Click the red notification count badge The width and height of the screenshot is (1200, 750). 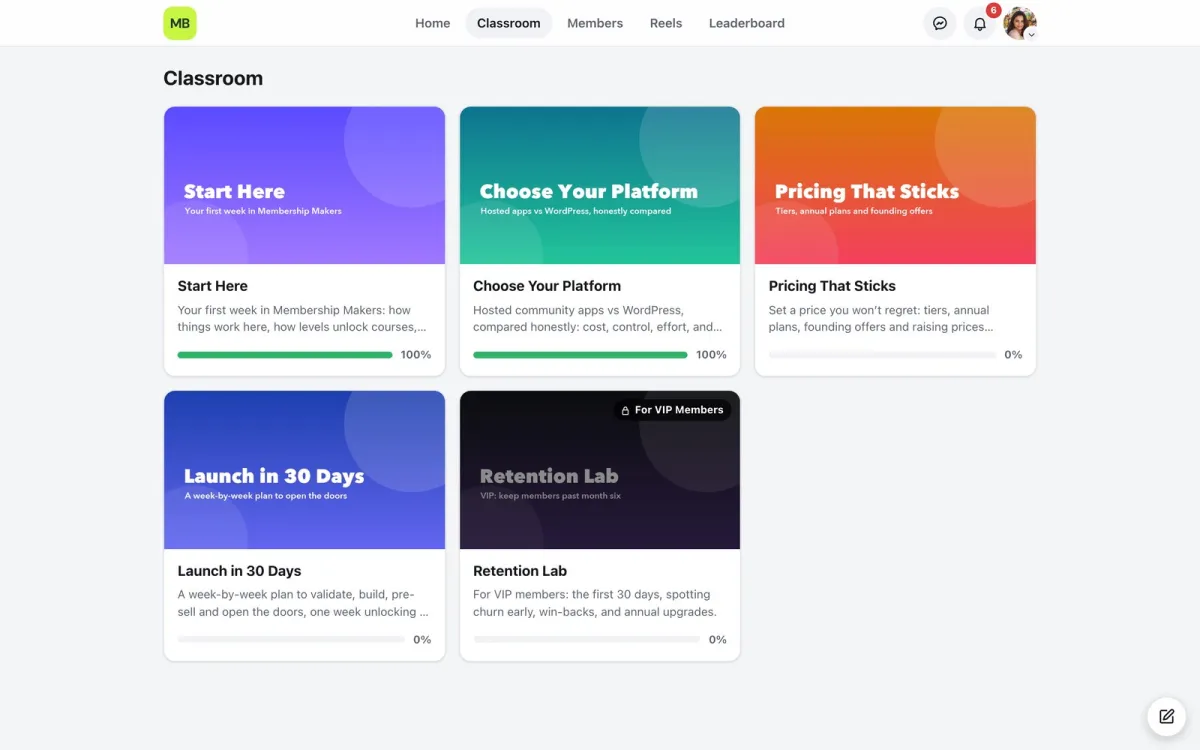tap(993, 10)
